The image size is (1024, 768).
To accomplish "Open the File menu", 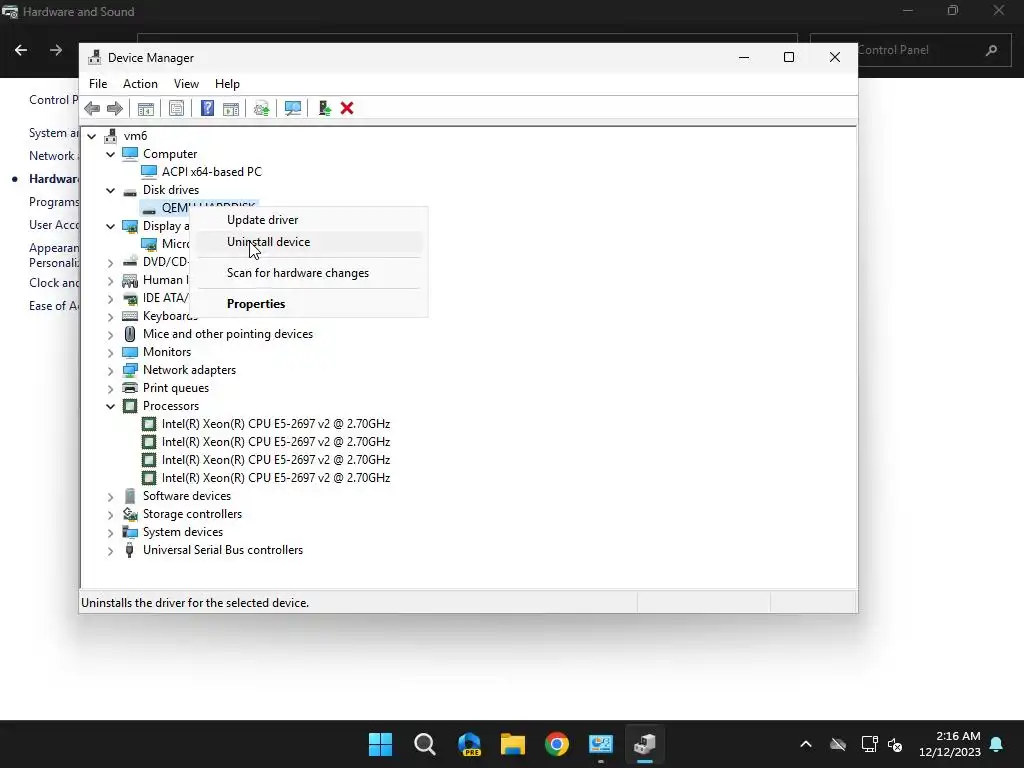I will click(98, 84).
